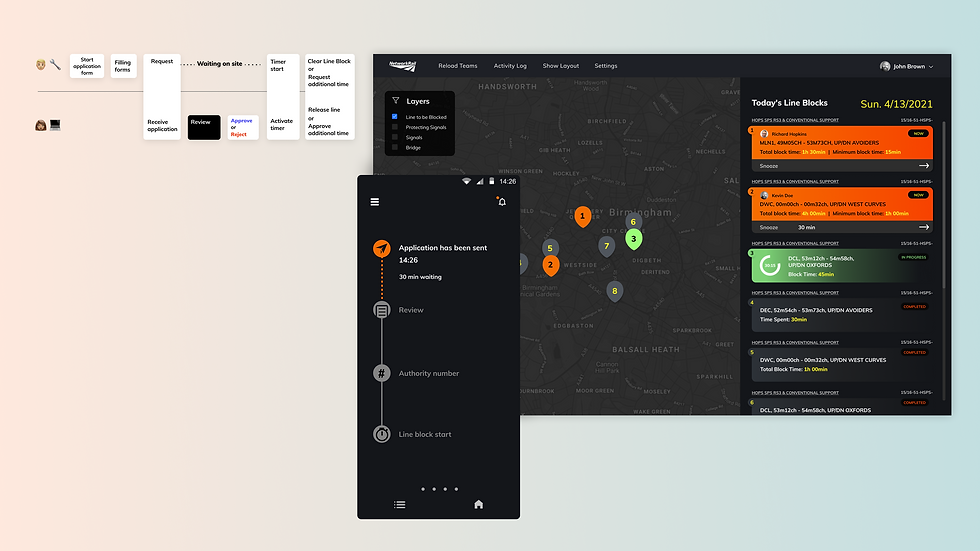This screenshot has width=980, height=551.
Task: Select orange map pin number 1
Action: click(582, 217)
